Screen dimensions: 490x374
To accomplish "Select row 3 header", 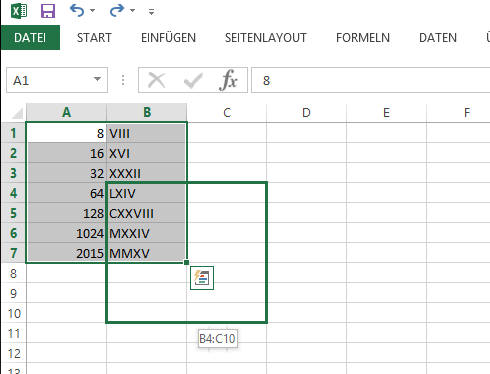I will (14, 173).
